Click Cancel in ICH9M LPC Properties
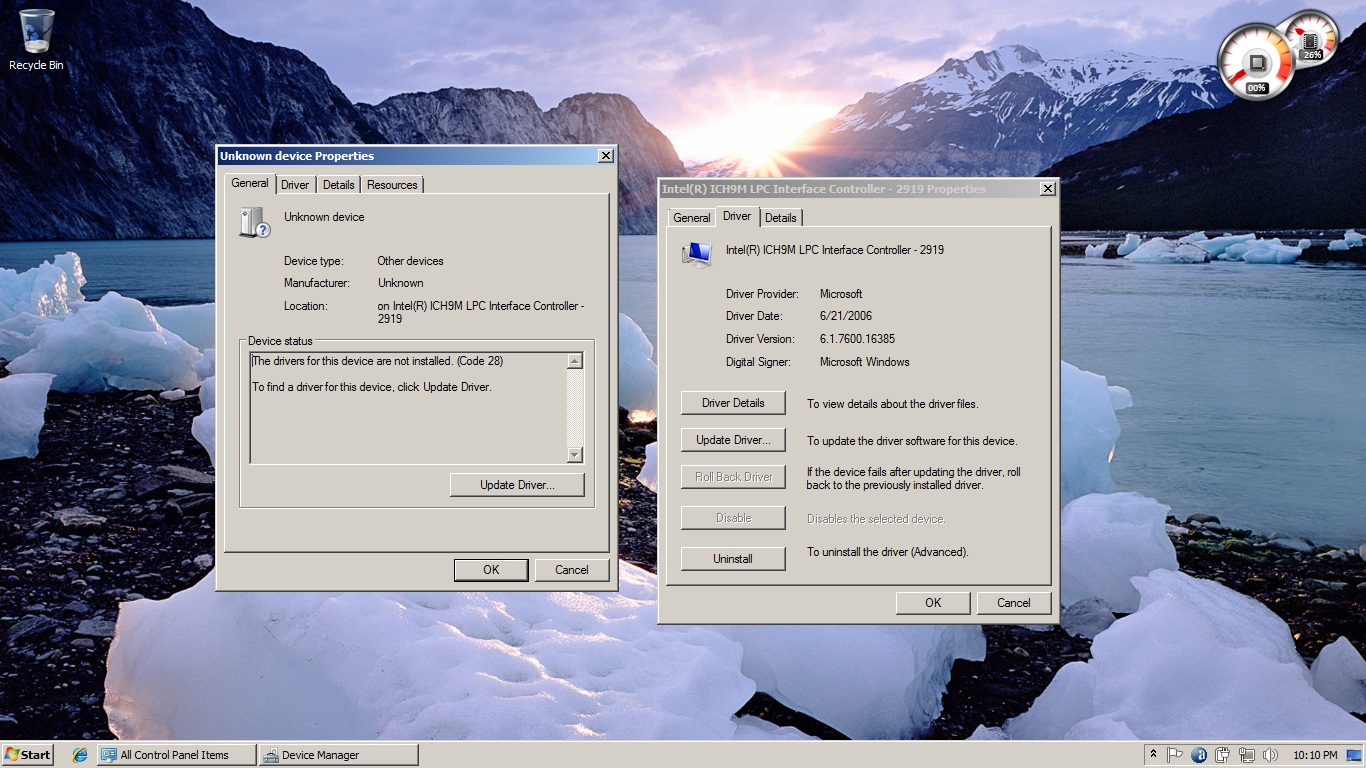The width and height of the screenshot is (1366, 768). (x=1014, y=603)
